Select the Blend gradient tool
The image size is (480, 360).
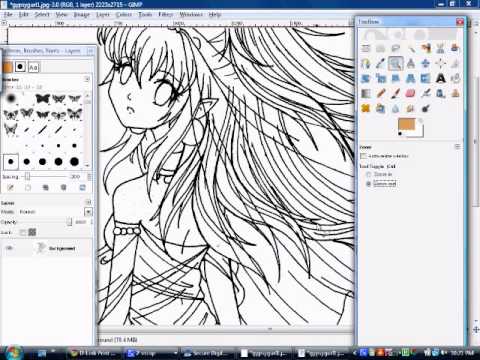[x=366, y=93]
